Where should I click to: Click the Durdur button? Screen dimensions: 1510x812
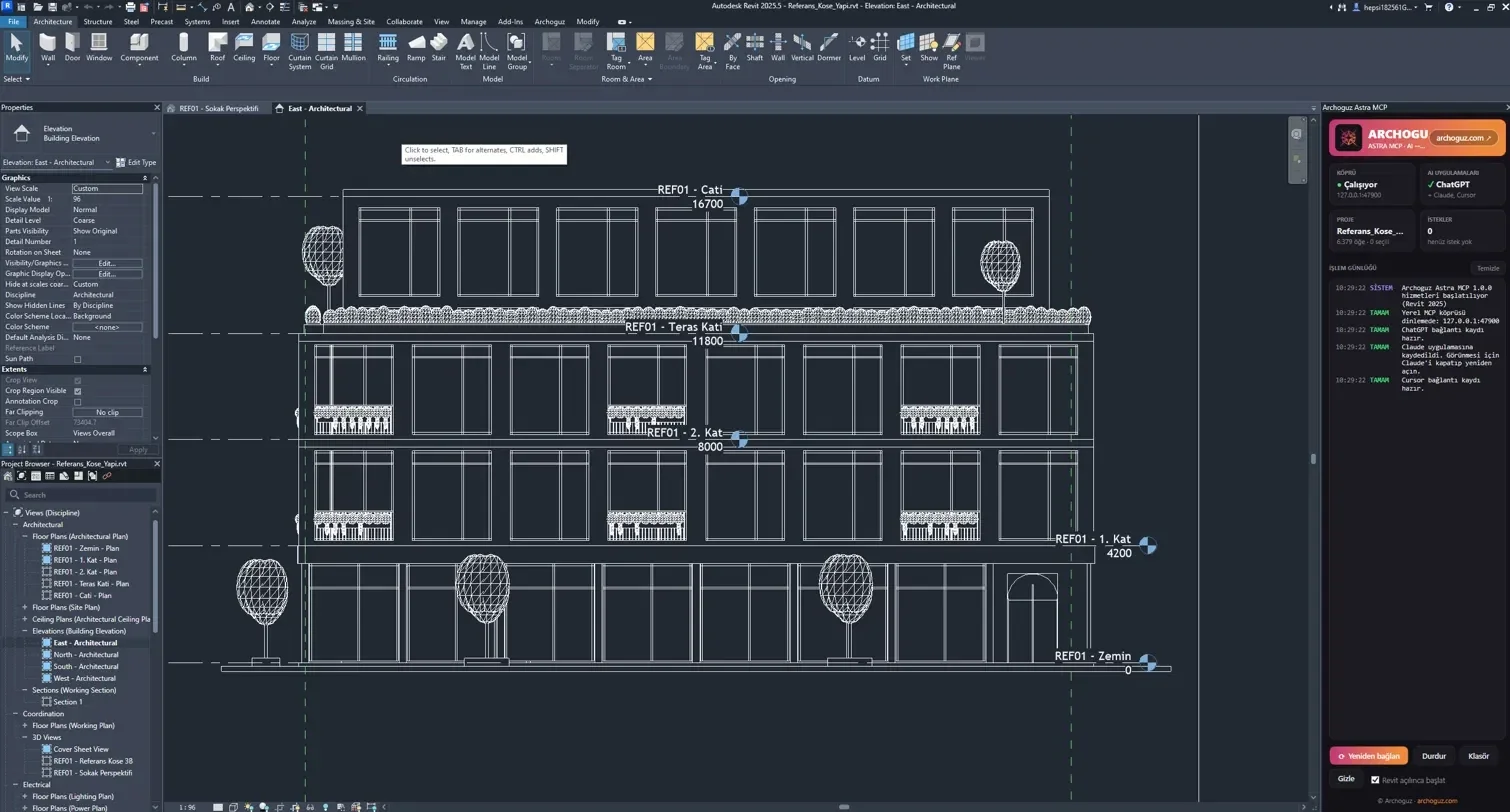(x=1434, y=756)
